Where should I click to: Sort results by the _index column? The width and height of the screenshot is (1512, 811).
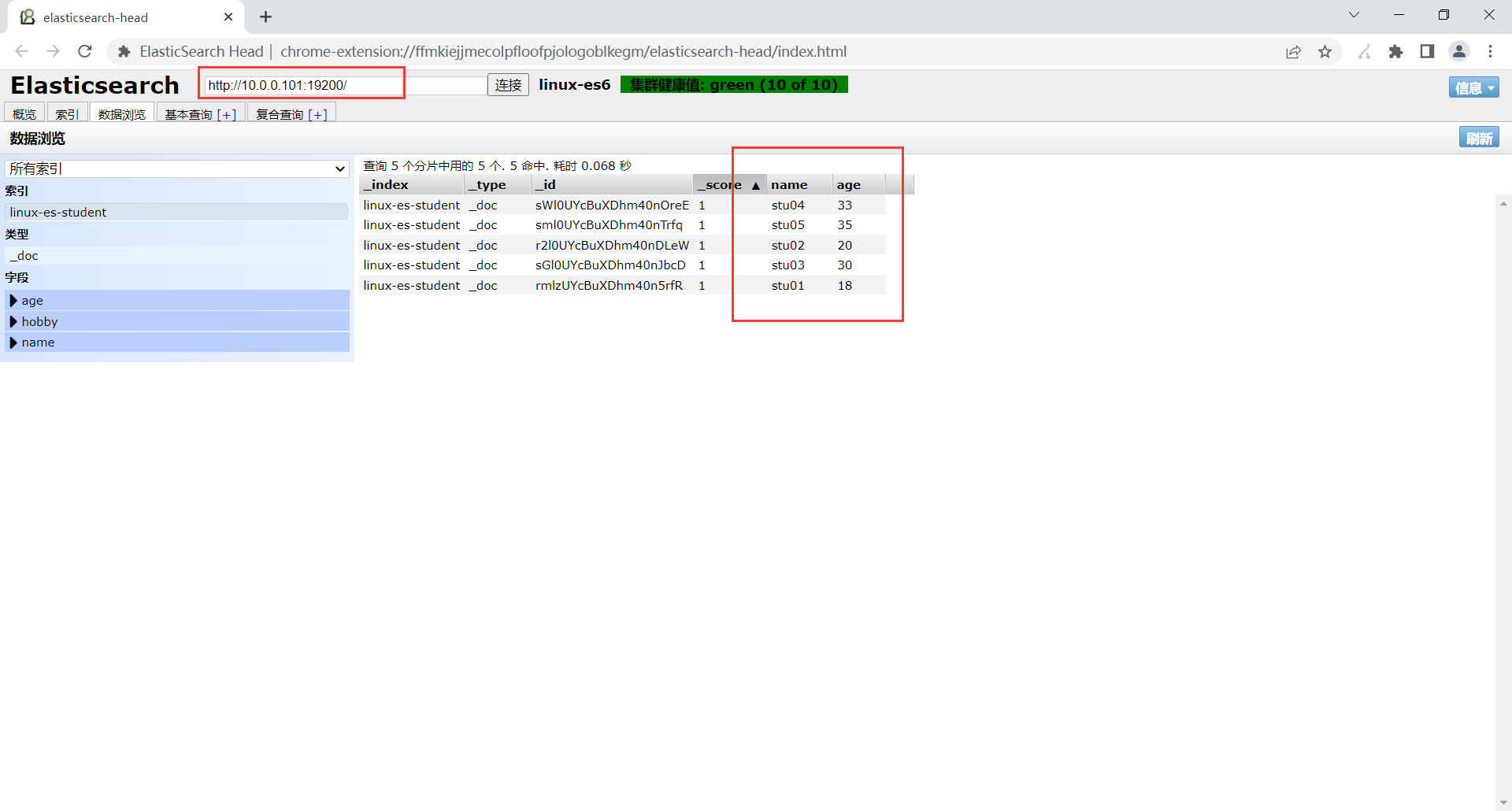click(412, 184)
